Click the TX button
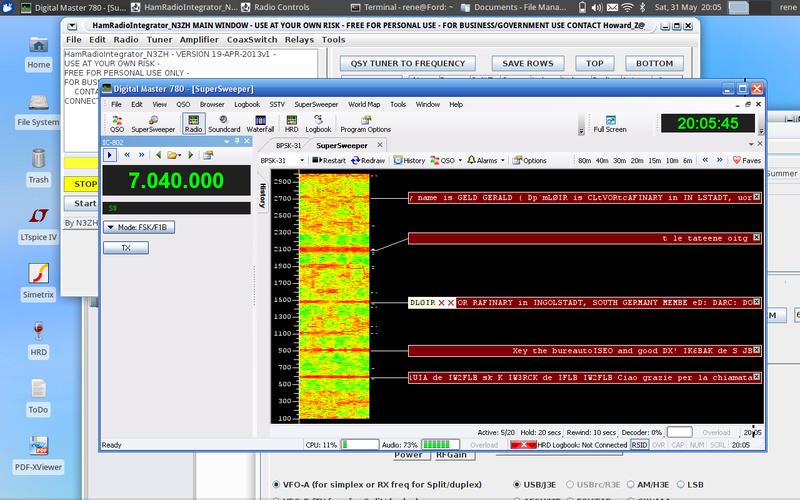Screen dimensions: 800x500 [126, 247]
